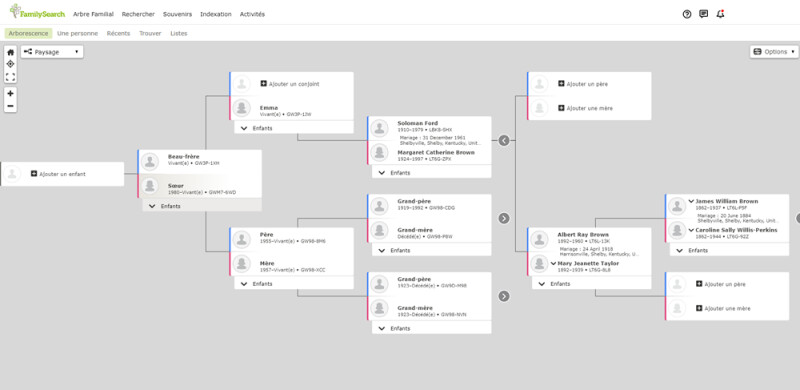Open Activités menu

pos(253,14)
